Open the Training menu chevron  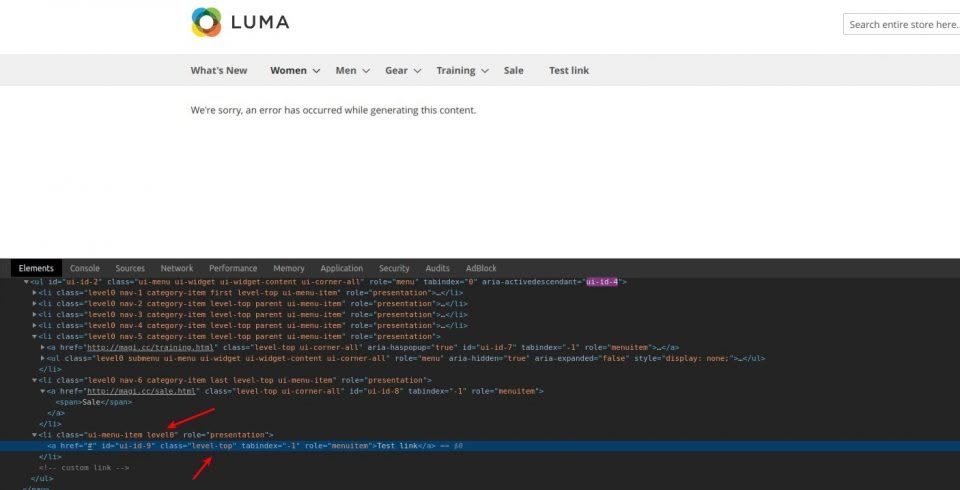pos(485,71)
